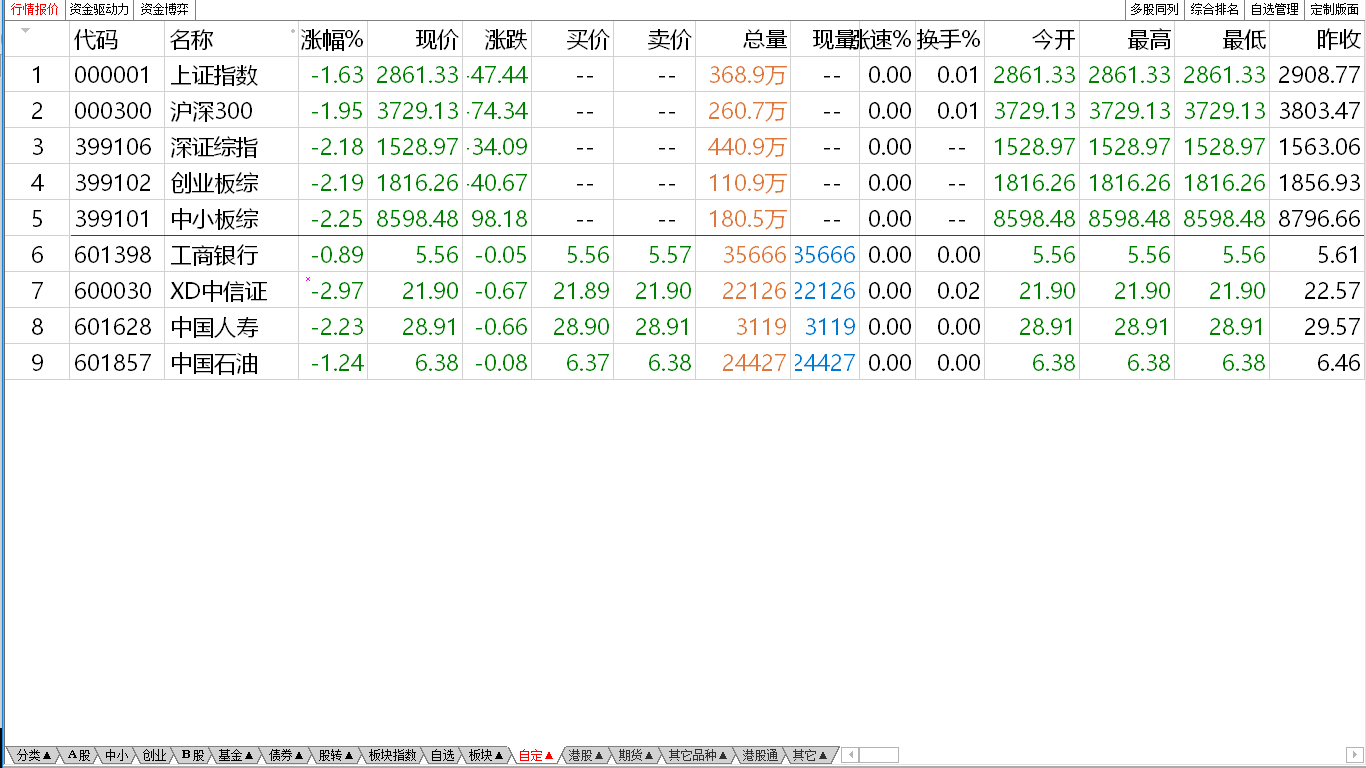This screenshot has height=768, width=1366.
Task: Open the 港股▲ bottom tab menu
Action: [x=587, y=755]
